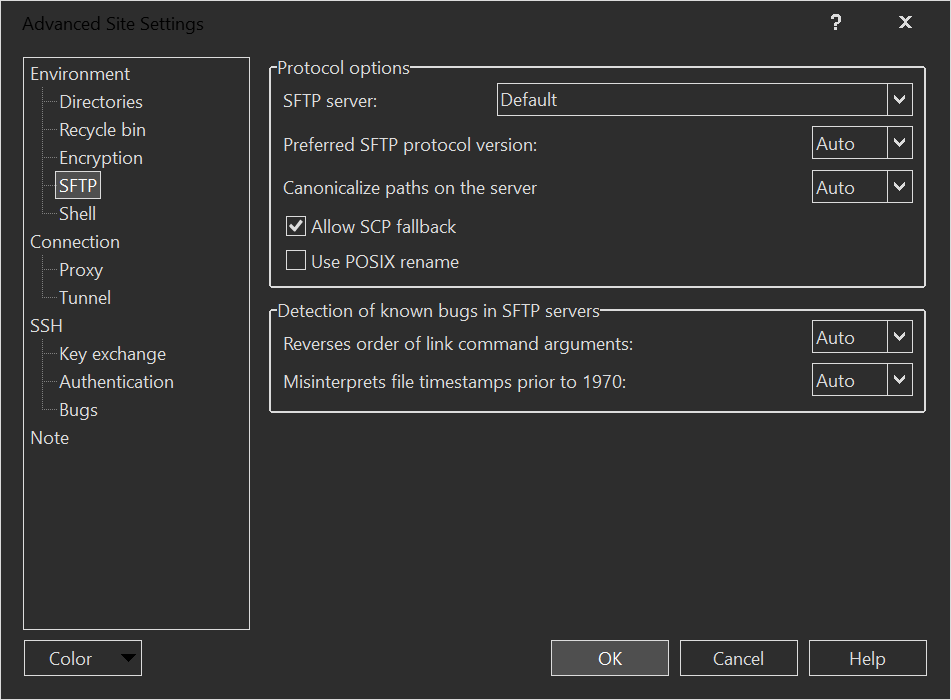Select Bugs in the settings tree
The height and width of the screenshot is (700, 951).
pos(78,410)
